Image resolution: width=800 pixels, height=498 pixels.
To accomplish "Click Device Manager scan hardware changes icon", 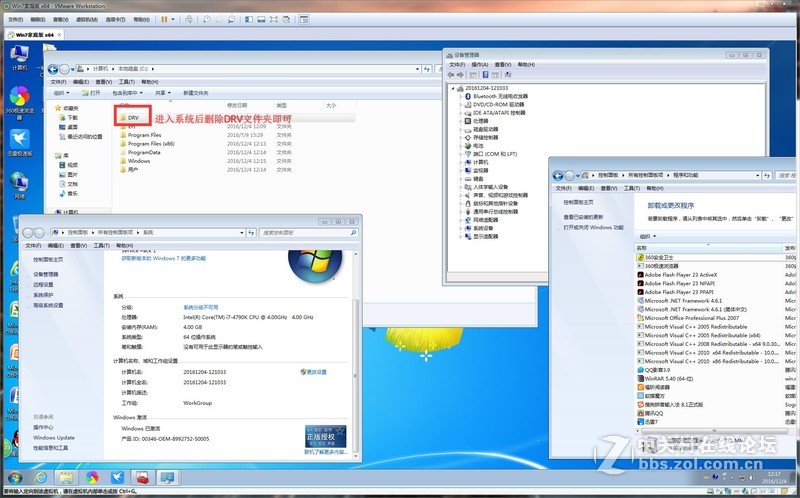I will pos(508,75).
